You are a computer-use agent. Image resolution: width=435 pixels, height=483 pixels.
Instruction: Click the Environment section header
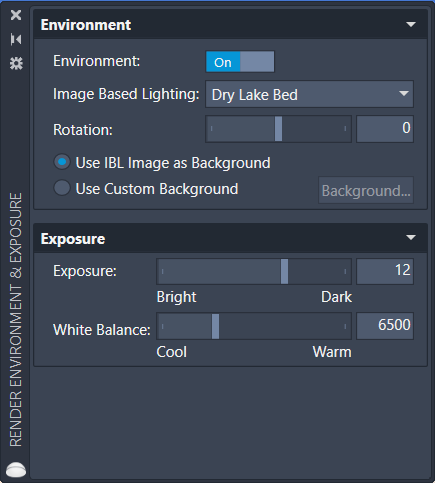click(x=230, y=25)
